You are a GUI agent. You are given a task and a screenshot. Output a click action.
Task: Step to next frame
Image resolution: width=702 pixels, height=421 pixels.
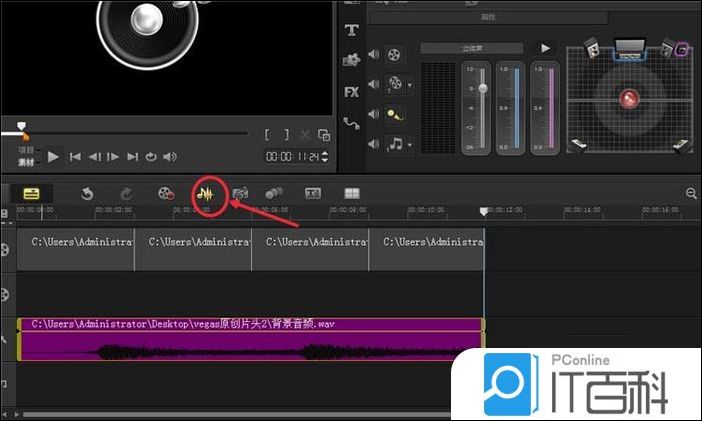(113, 157)
